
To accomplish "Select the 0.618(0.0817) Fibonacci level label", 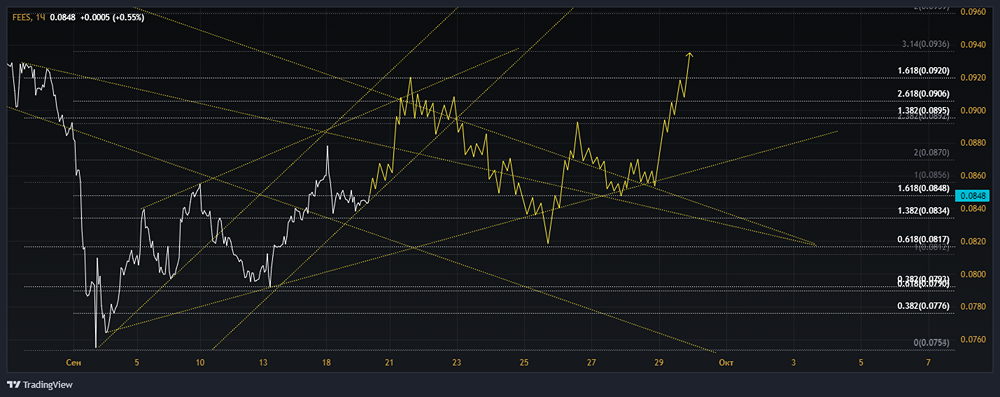I will (x=923, y=239).
